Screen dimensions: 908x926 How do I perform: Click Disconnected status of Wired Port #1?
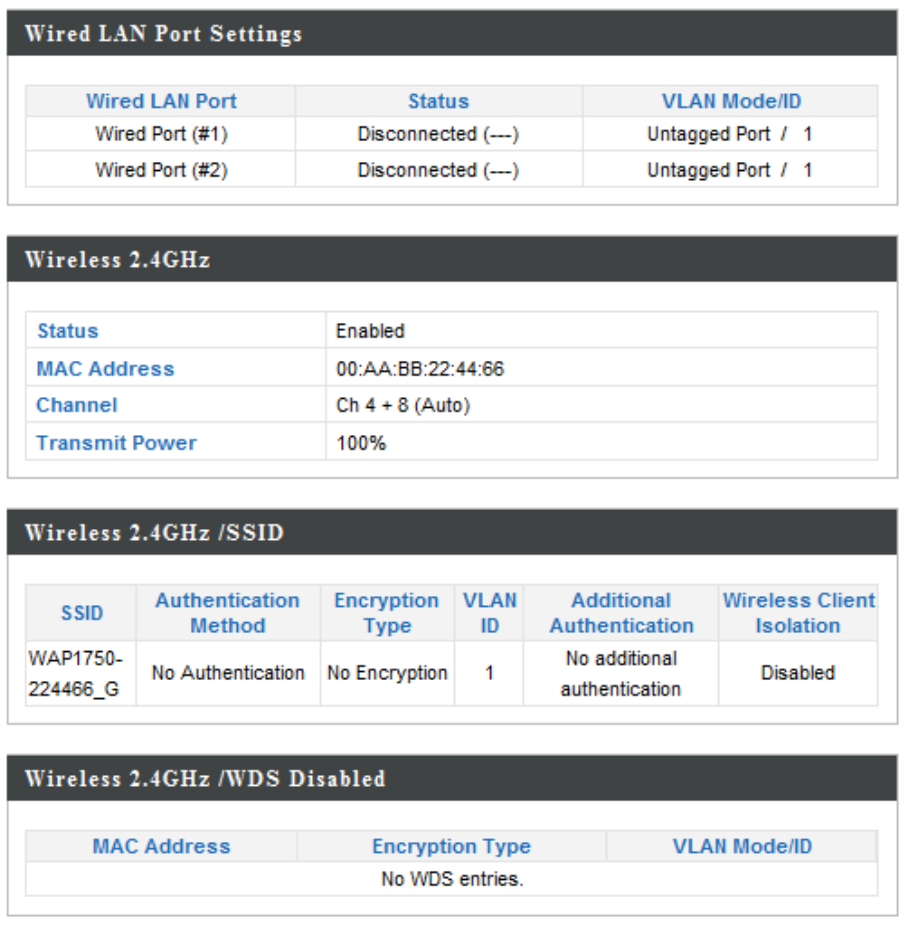(x=438, y=134)
